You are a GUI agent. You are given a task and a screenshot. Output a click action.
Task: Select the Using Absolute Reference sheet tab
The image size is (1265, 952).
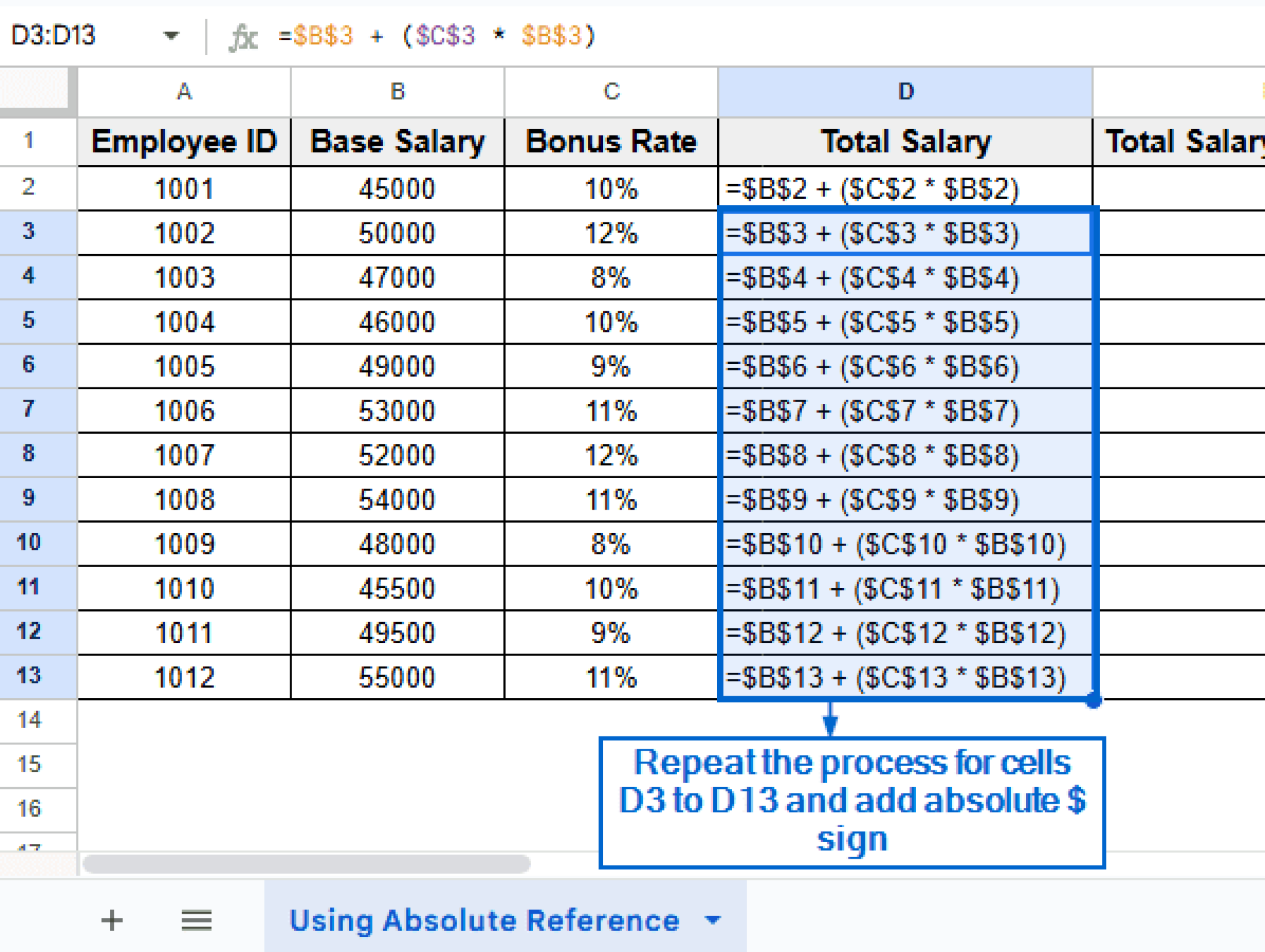click(484, 920)
